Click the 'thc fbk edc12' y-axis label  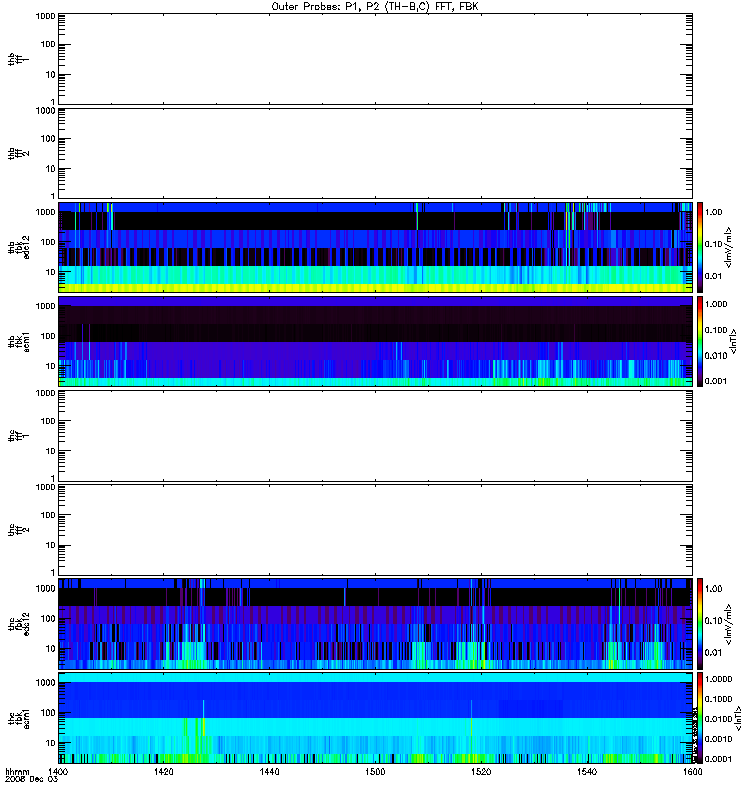coord(19,625)
